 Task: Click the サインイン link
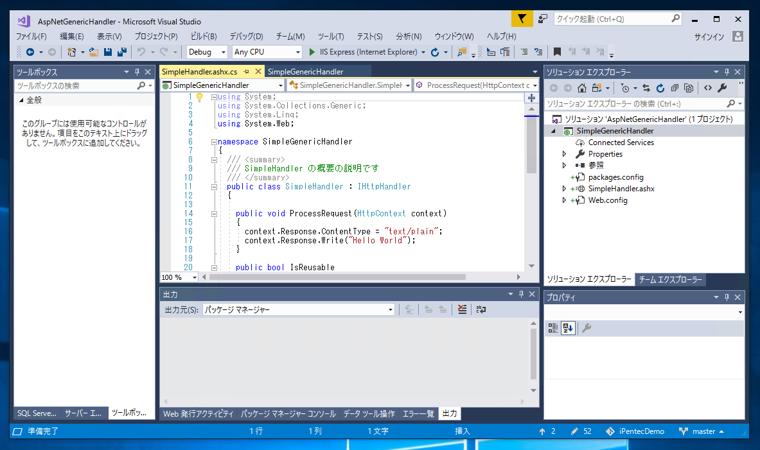pyautogui.click(x=708, y=36)
